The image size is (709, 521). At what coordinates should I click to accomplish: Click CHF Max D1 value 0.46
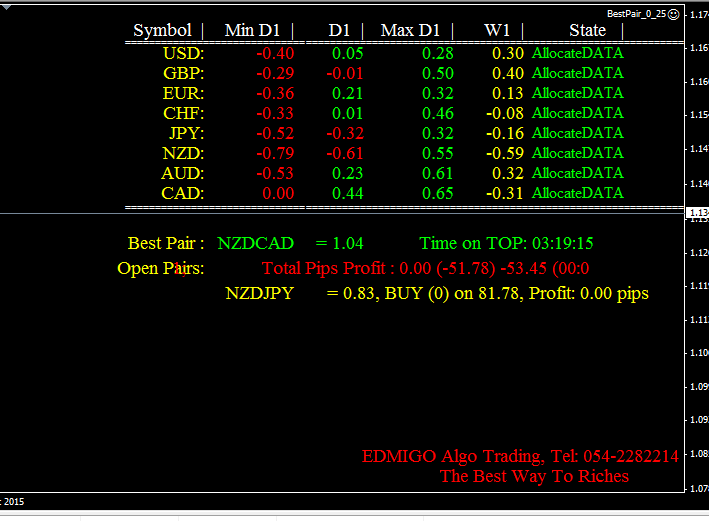tap(438, 113)
